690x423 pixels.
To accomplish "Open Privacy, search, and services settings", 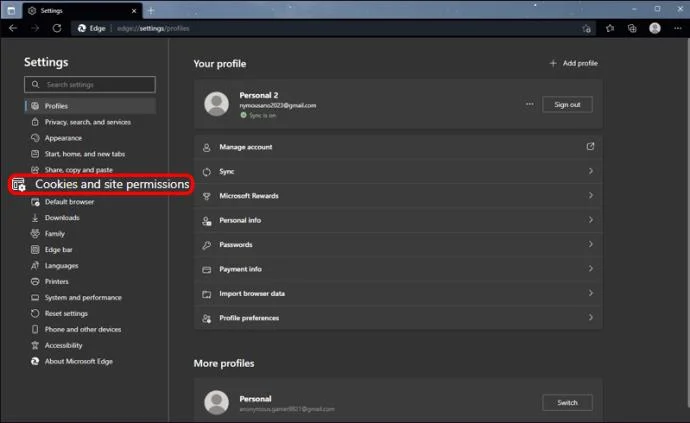I will (88, 122).
